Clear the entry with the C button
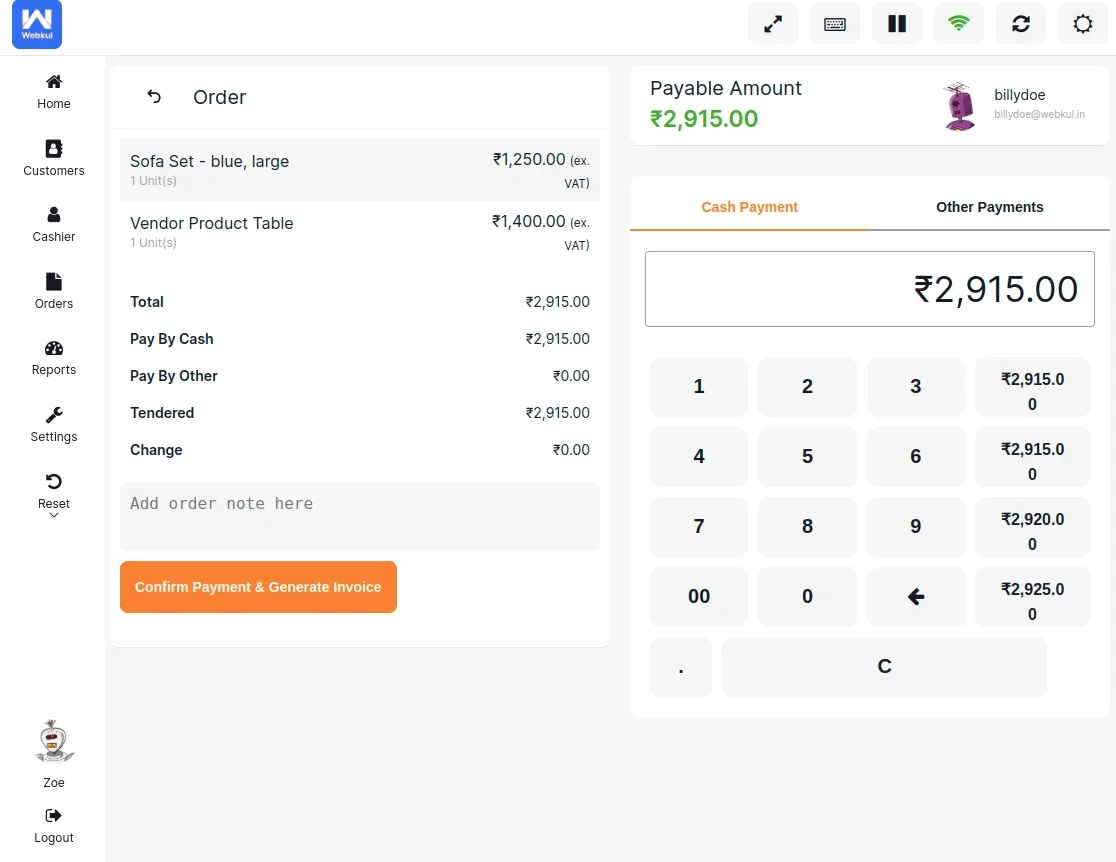Screen dimensions: 1116x862 [884, 666]
